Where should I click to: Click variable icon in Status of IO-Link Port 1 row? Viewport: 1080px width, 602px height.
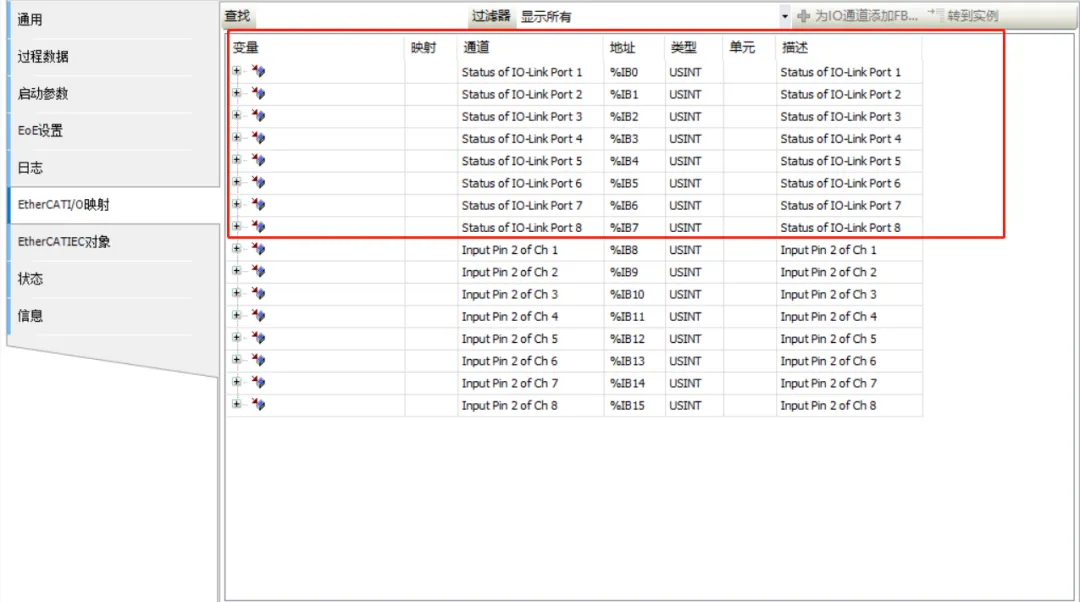(259, 71)
